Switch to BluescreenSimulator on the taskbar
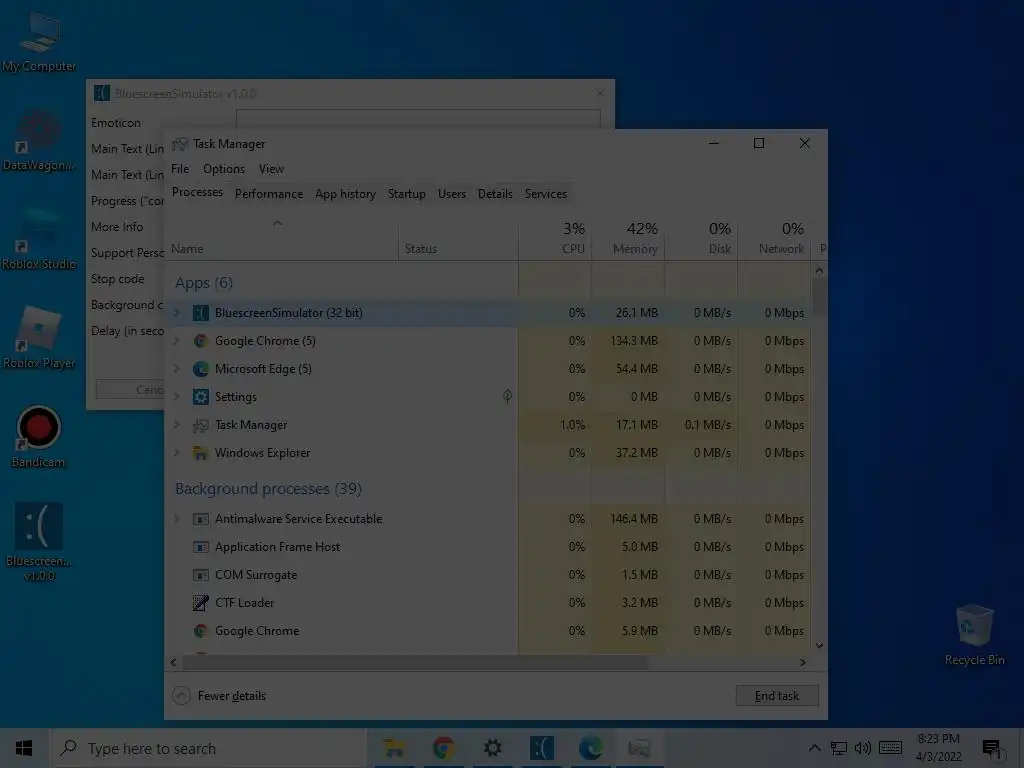 [x=541, y=748]
